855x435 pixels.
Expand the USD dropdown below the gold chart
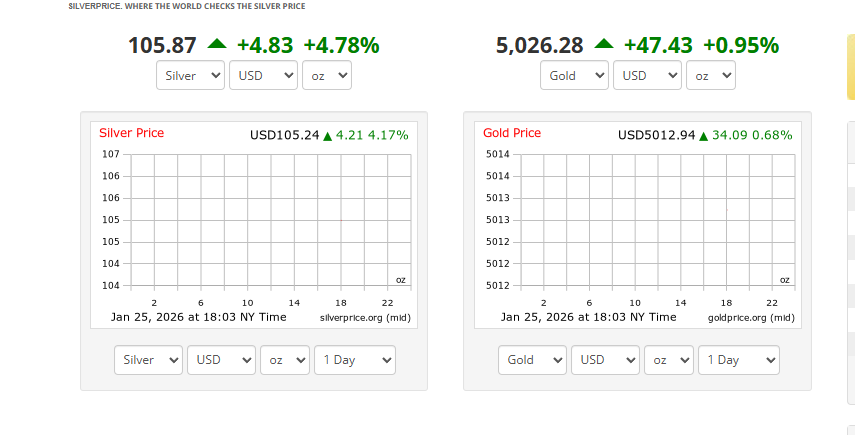point(605,360)
